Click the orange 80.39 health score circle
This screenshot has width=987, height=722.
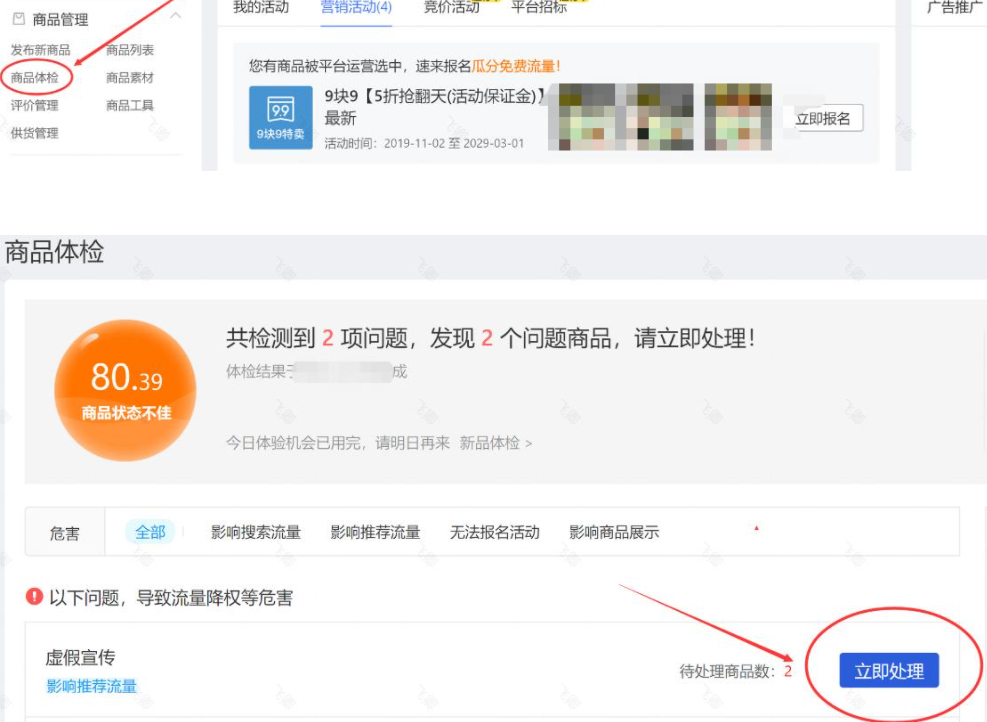pos(125,383)
